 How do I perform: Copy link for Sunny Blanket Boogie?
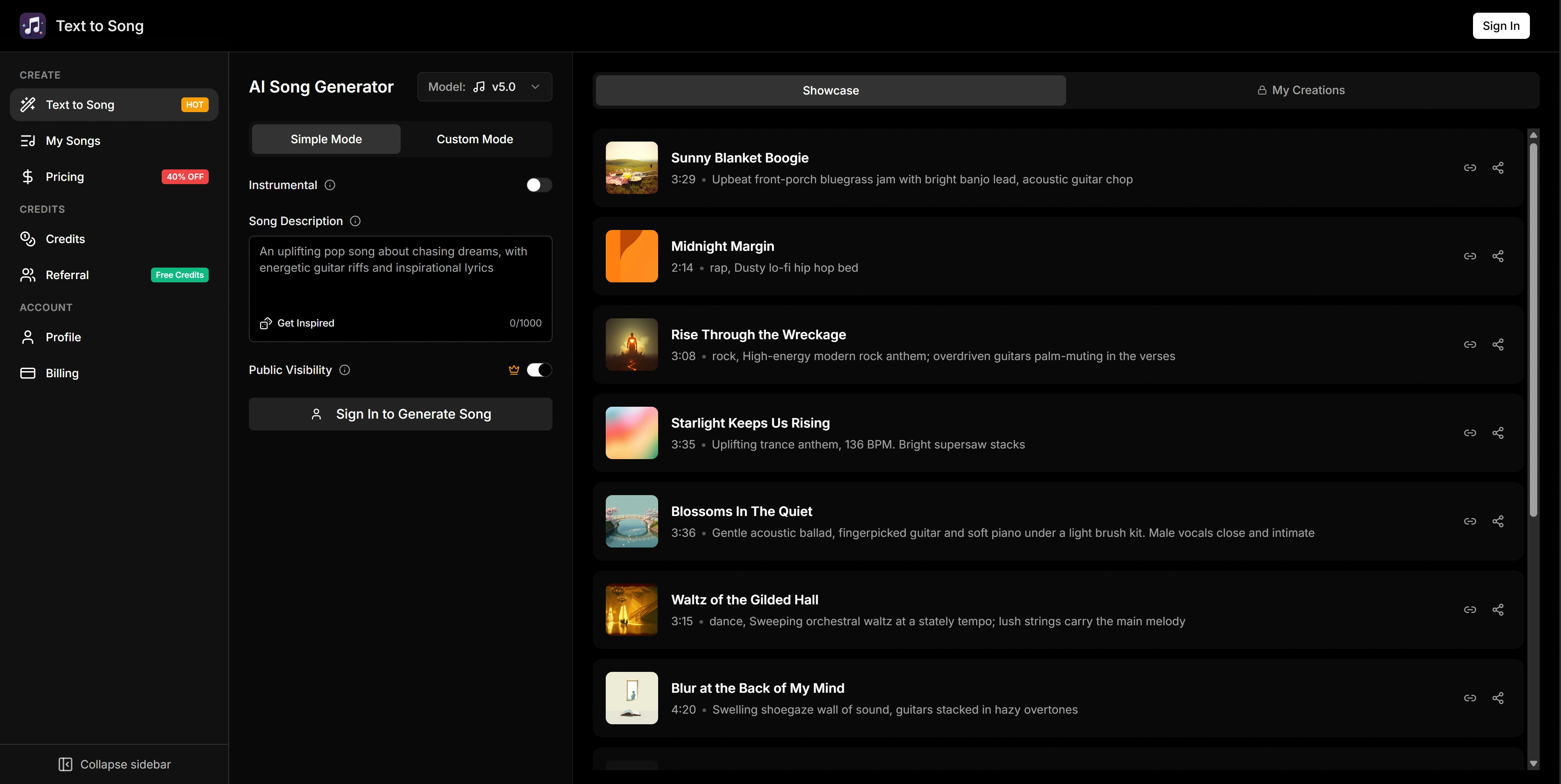(x=1469, y=168)
